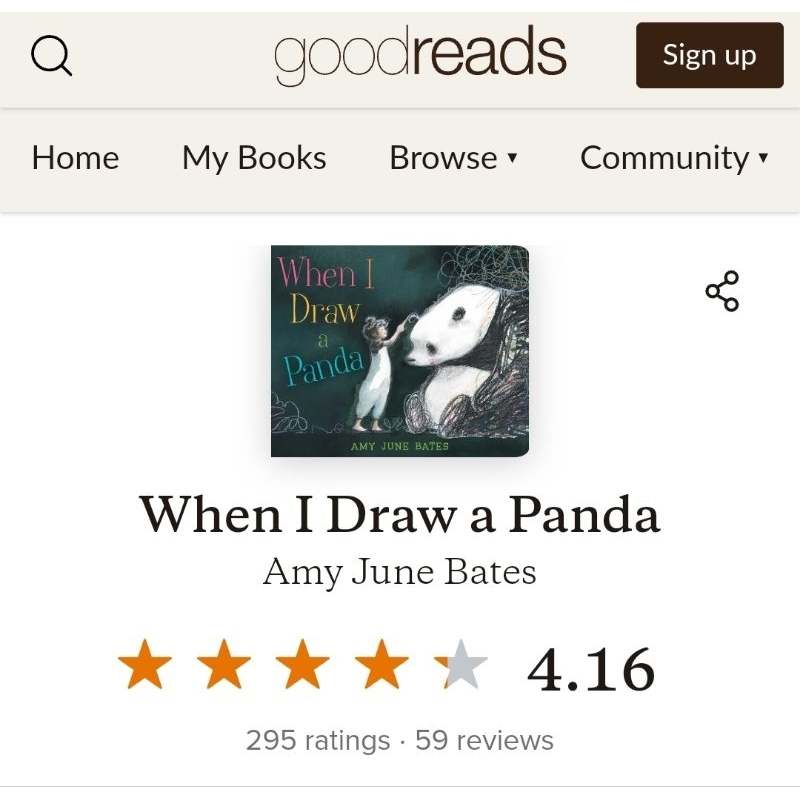This screenshot has width=800, height=800.
Task: Go to the Home tab
Action: [x=75, y=158]
